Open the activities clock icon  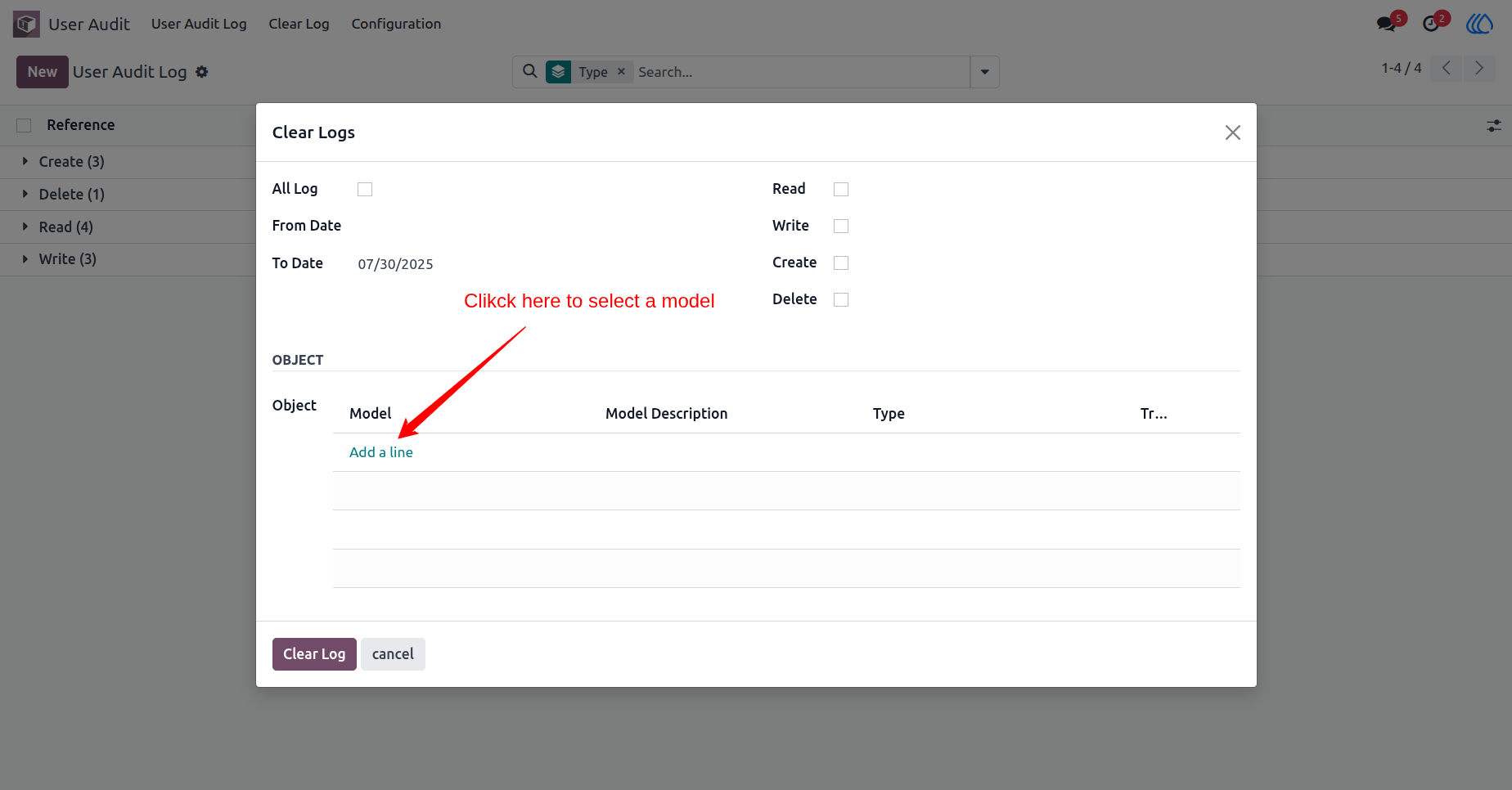point(1431,24)
